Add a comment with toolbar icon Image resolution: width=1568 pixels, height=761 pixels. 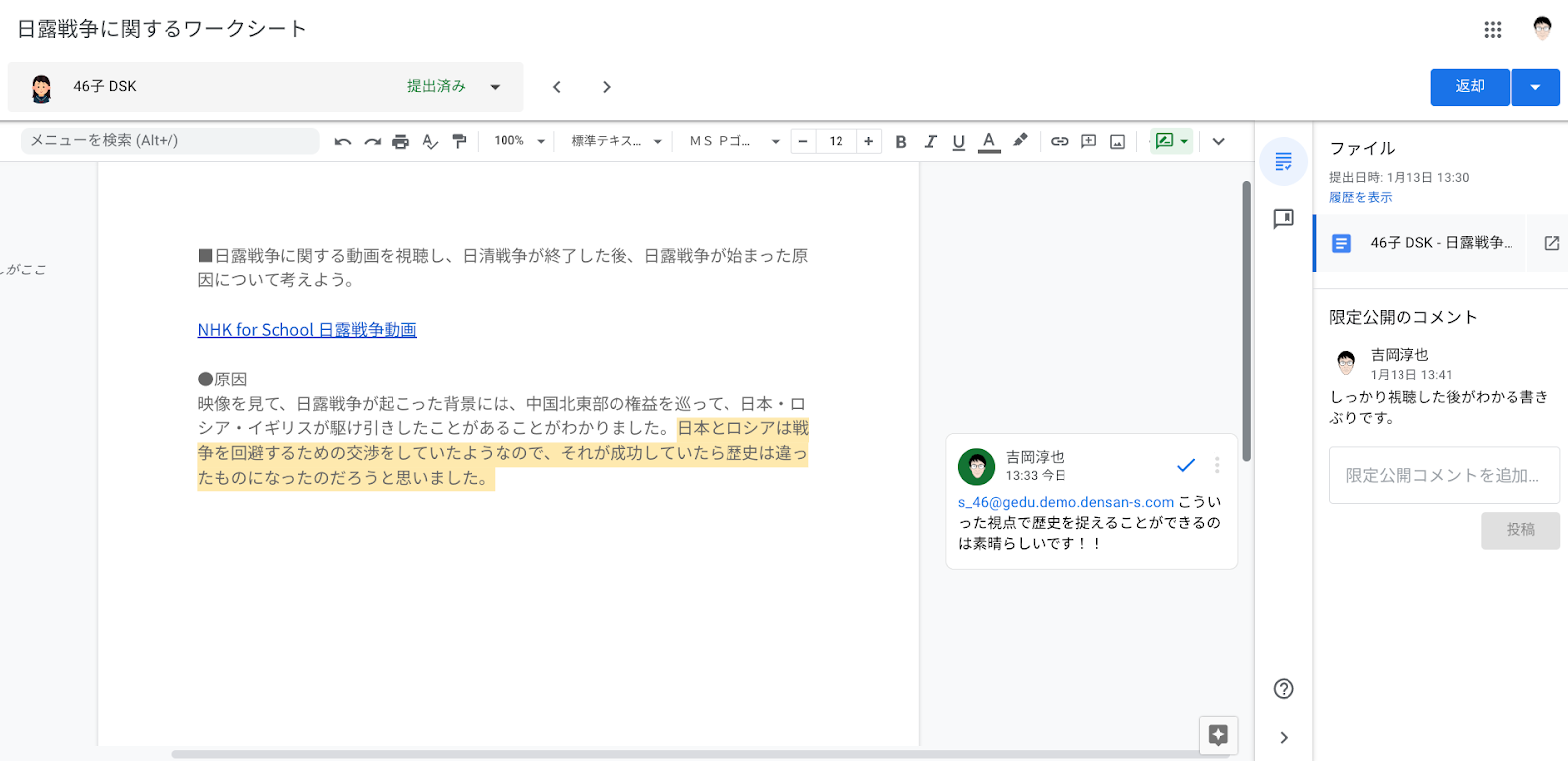tap(1088, 141)
